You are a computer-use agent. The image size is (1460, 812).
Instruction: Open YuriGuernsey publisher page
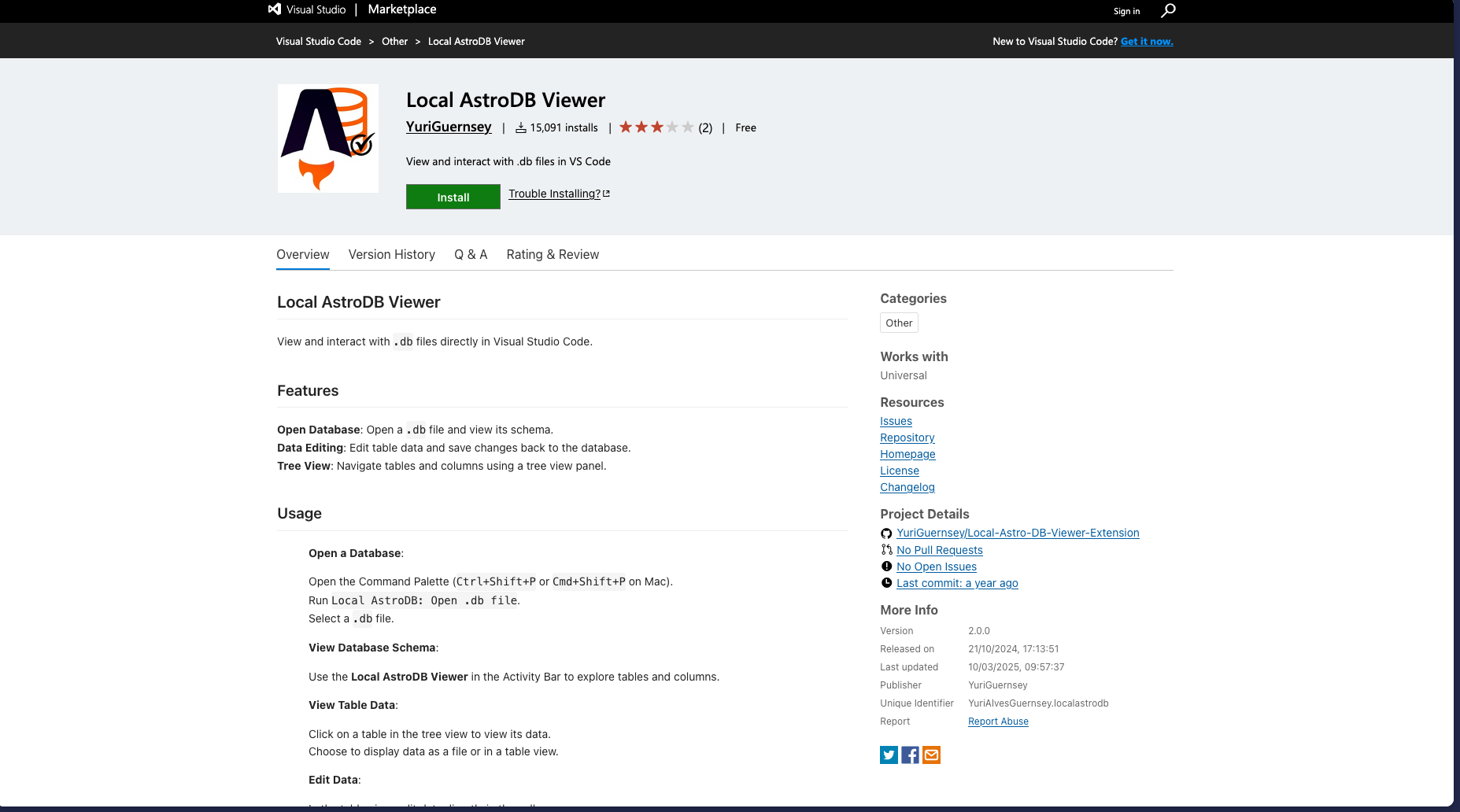[x=449, y=127]
